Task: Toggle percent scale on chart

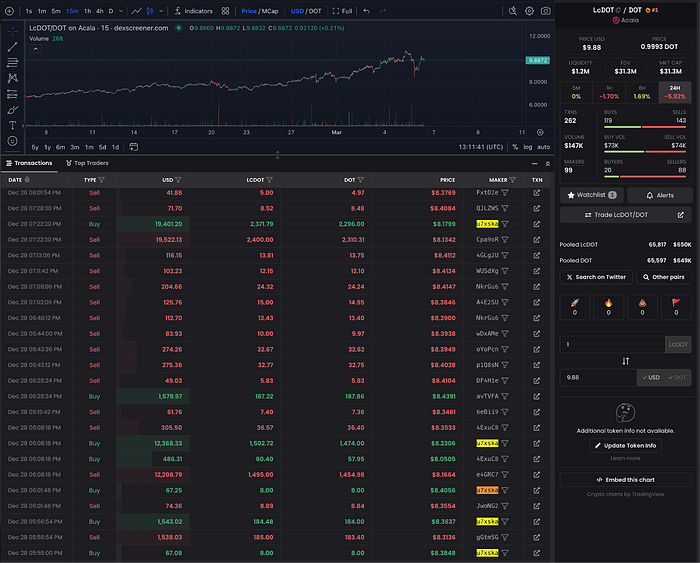Action: tap(515, 147)
